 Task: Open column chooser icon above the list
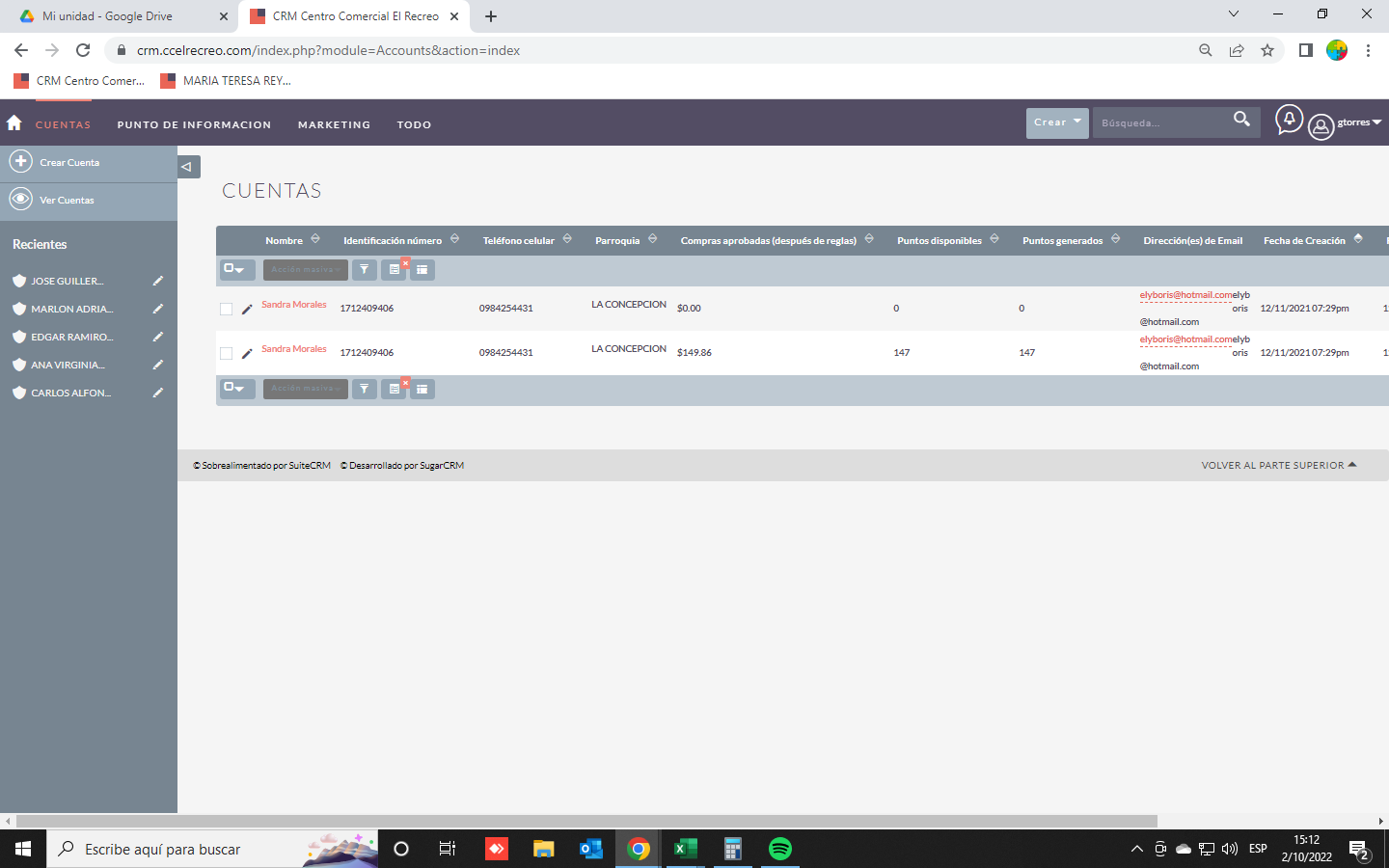pos(422,270)
